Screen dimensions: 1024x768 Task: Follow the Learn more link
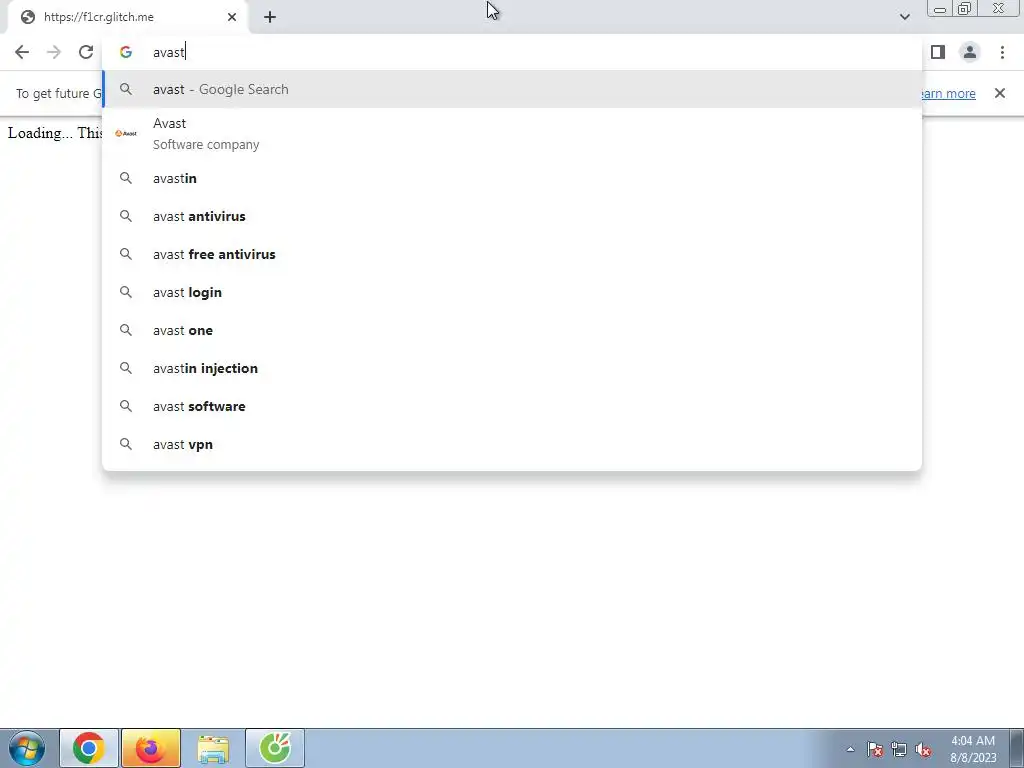pos(948,93)
